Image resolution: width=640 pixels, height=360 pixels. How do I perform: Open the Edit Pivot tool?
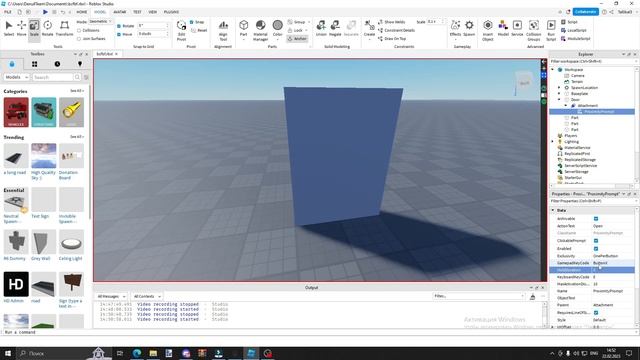click(x=181, y=30)
